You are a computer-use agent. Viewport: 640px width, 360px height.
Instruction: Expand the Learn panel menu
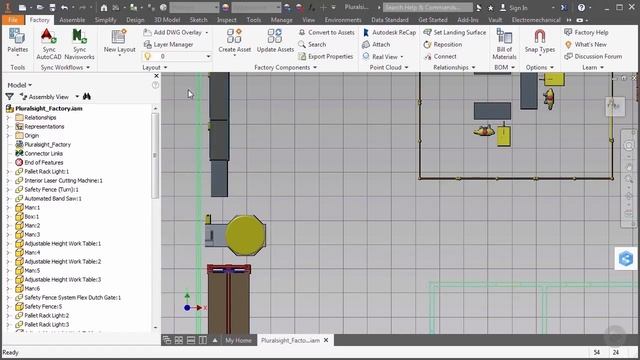pos(602,67)
